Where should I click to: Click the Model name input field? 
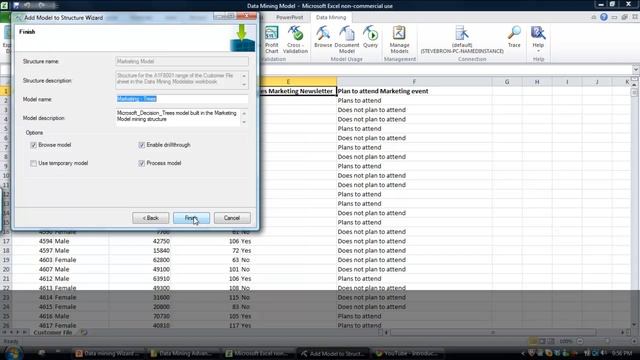coord(182,99)
